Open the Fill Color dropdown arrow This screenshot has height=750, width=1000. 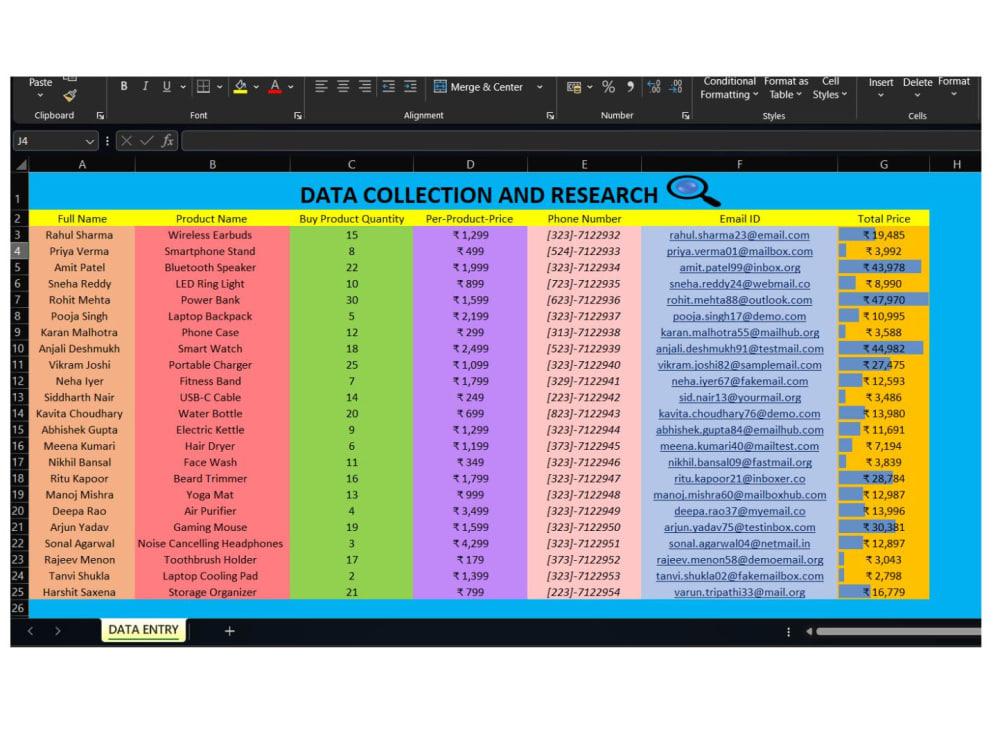[256, 87]
